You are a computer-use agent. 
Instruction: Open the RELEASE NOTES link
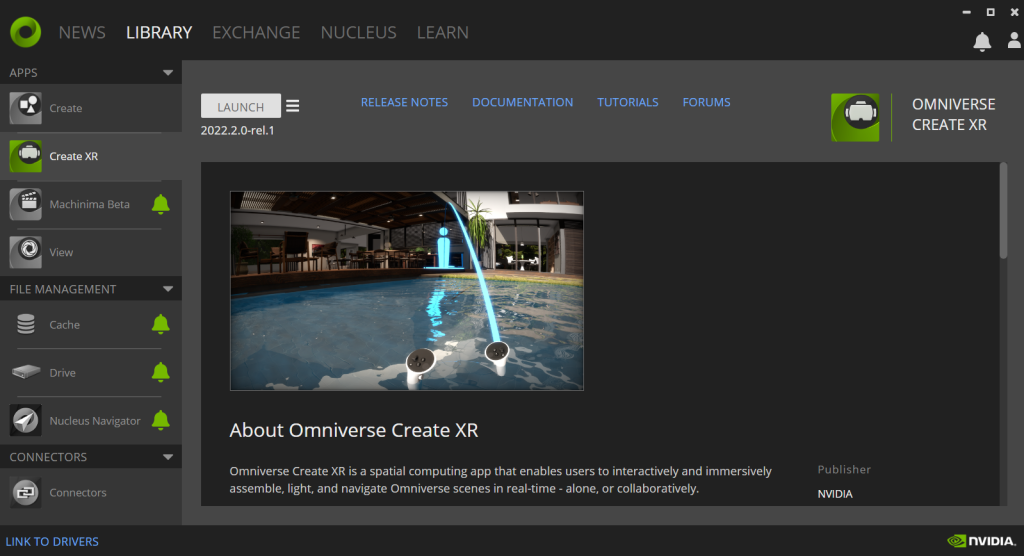point(404,102)
